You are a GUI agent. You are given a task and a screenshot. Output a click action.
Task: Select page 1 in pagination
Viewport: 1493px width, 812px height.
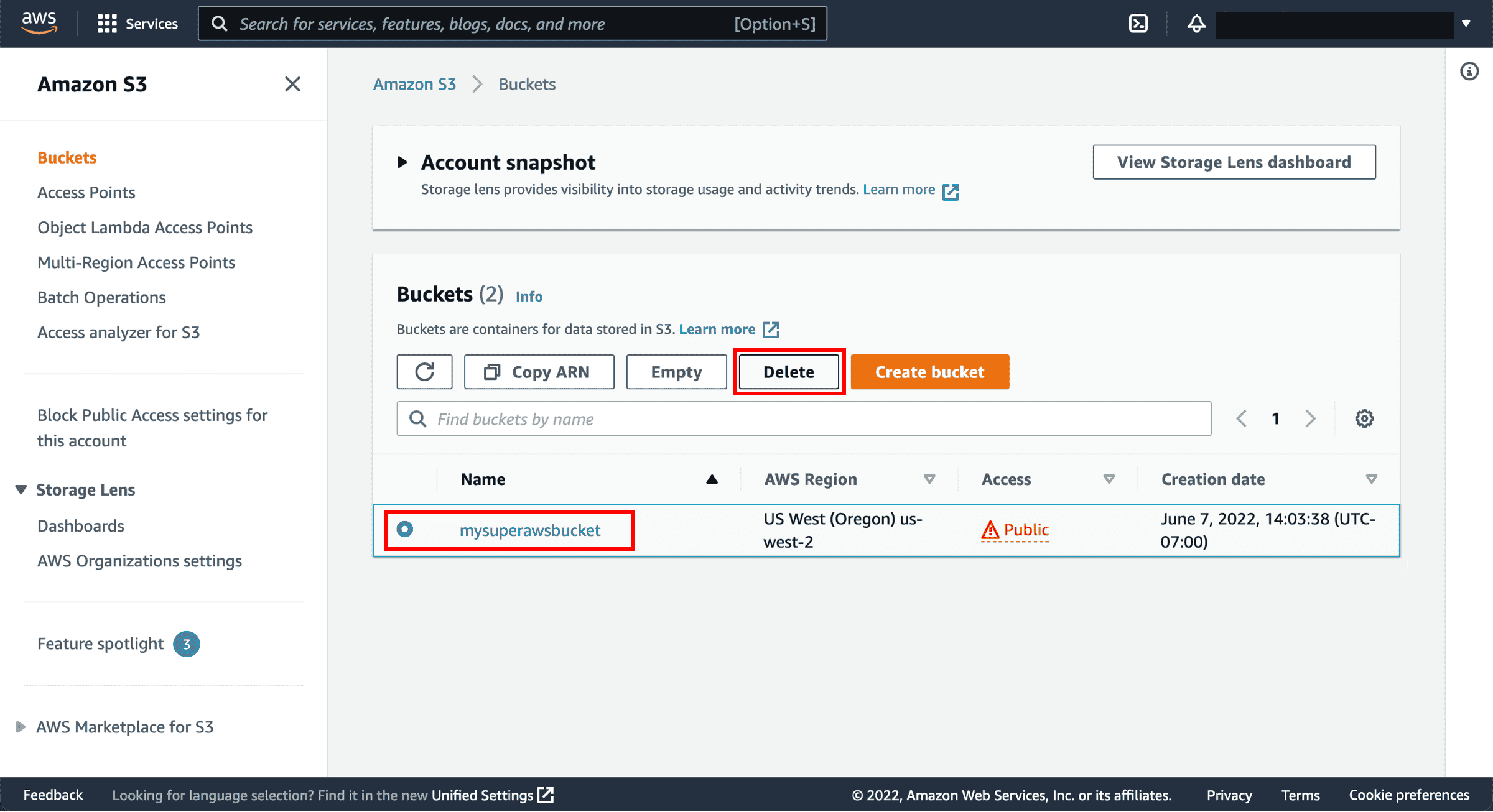tap(1276, 418)
